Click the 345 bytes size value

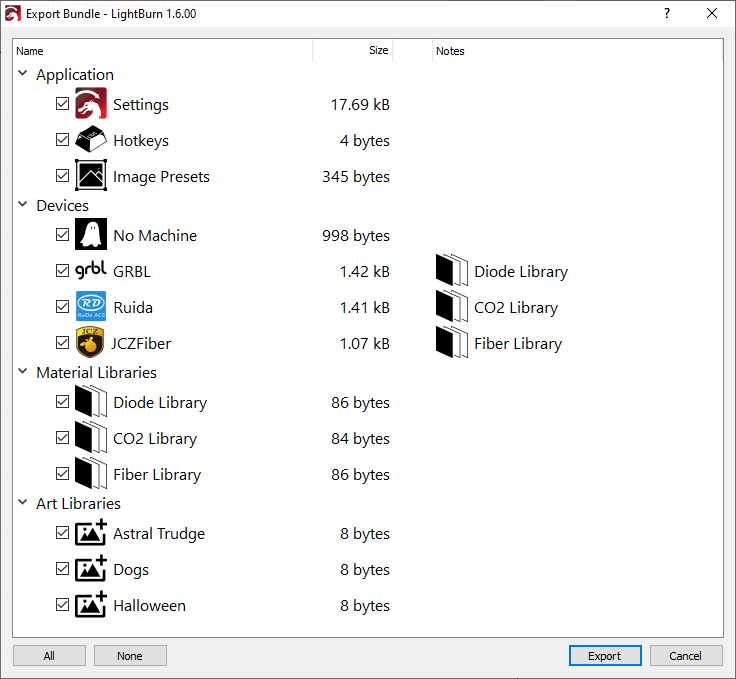(x=356, y=176)
